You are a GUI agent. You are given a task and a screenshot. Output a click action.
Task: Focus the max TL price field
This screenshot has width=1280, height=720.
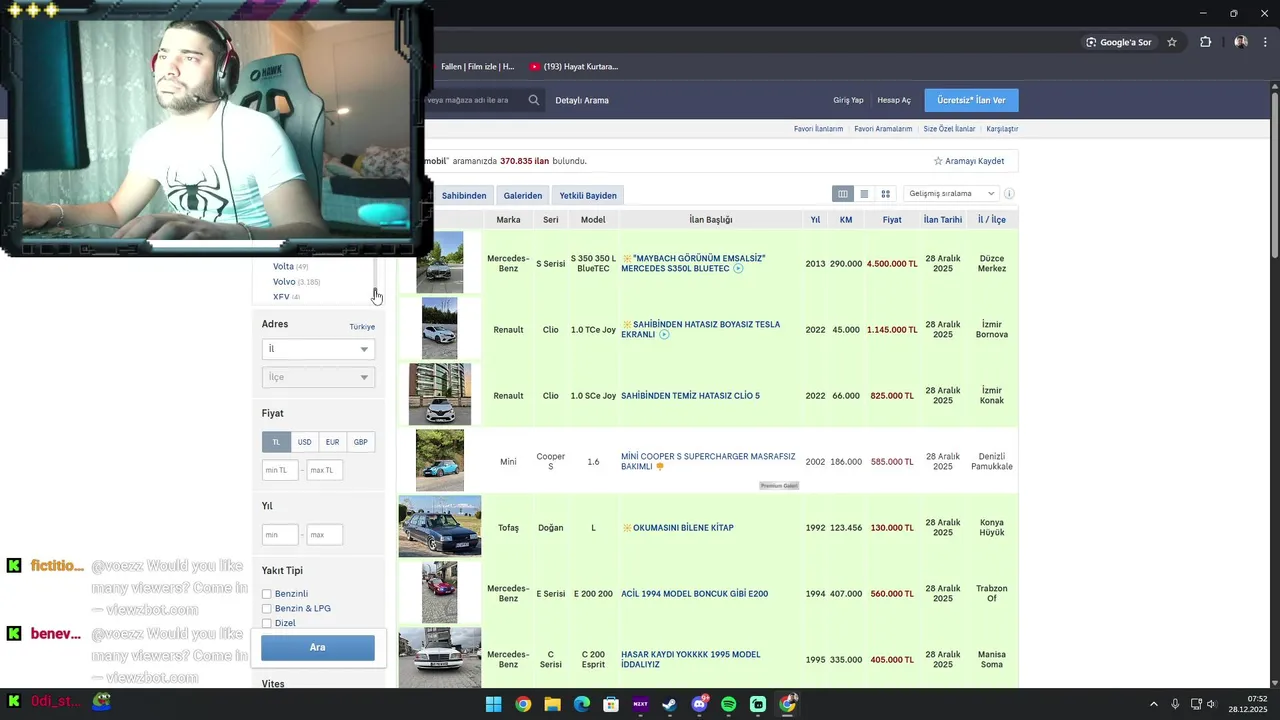point(325,470)
